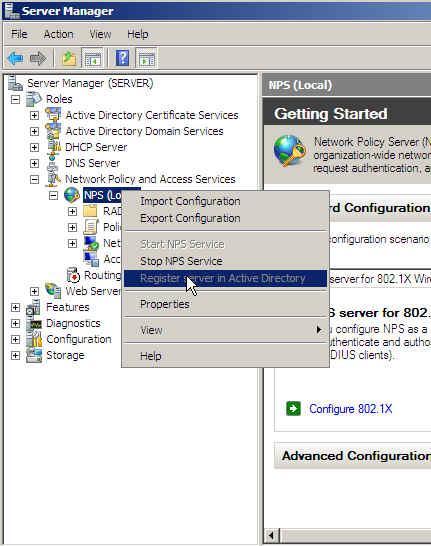Click the Forward arrow toolbar icon
Viewport: 431px width, 546px height.
tap(38, 58)
